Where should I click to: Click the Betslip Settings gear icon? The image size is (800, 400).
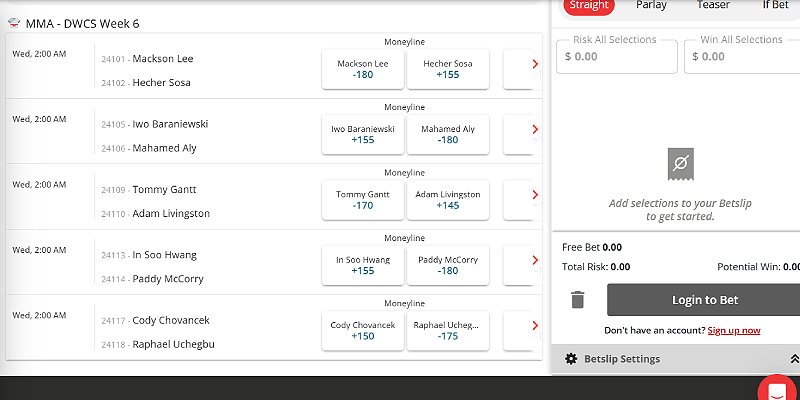(571, 359)
